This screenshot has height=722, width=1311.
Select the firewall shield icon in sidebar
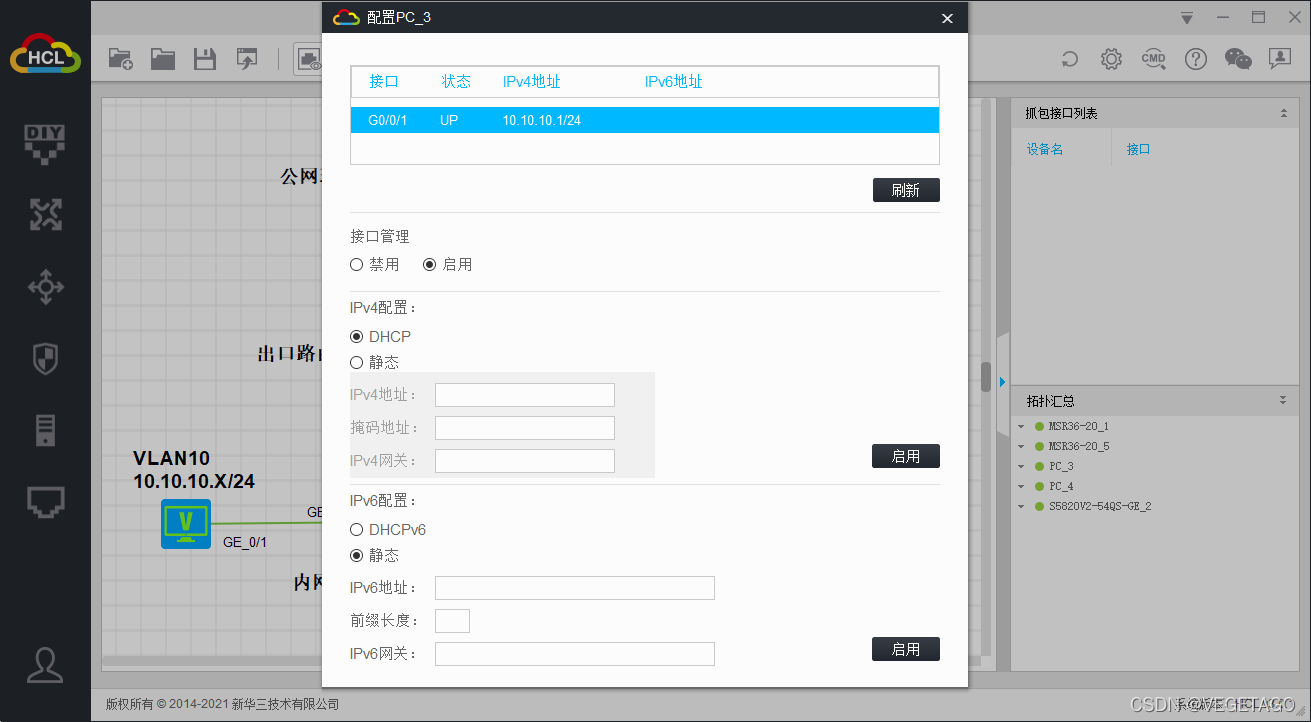tap(45, 359)
